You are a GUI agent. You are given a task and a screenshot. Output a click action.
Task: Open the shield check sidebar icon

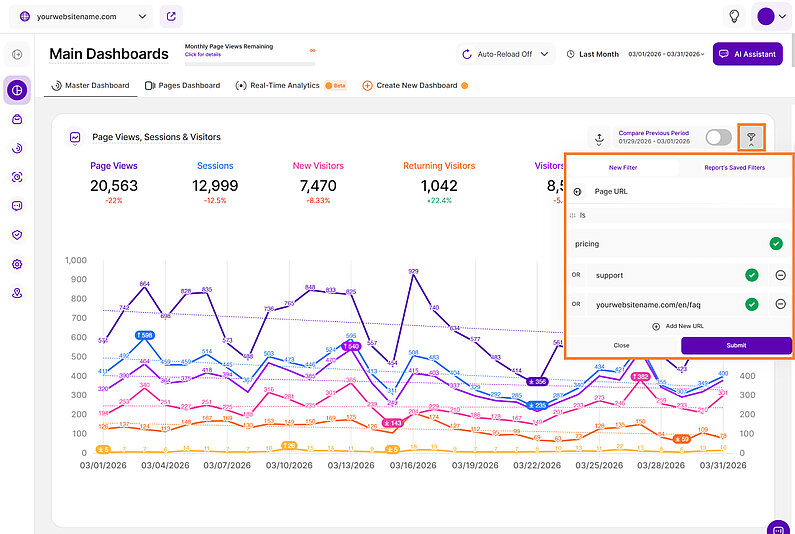17,235
